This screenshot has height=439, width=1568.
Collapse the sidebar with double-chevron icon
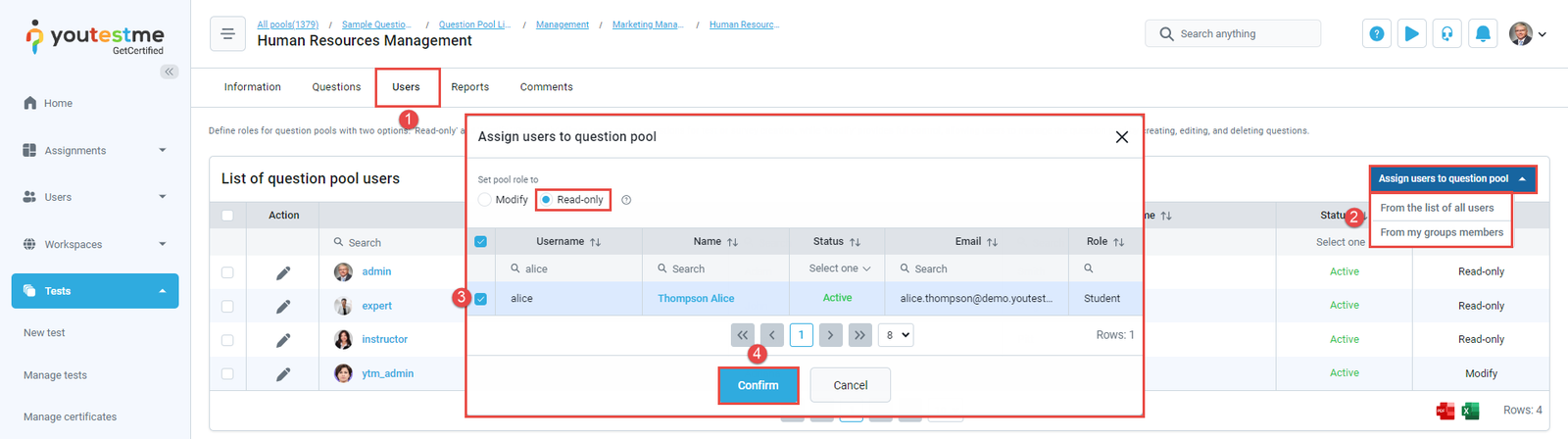coord(170,72)
